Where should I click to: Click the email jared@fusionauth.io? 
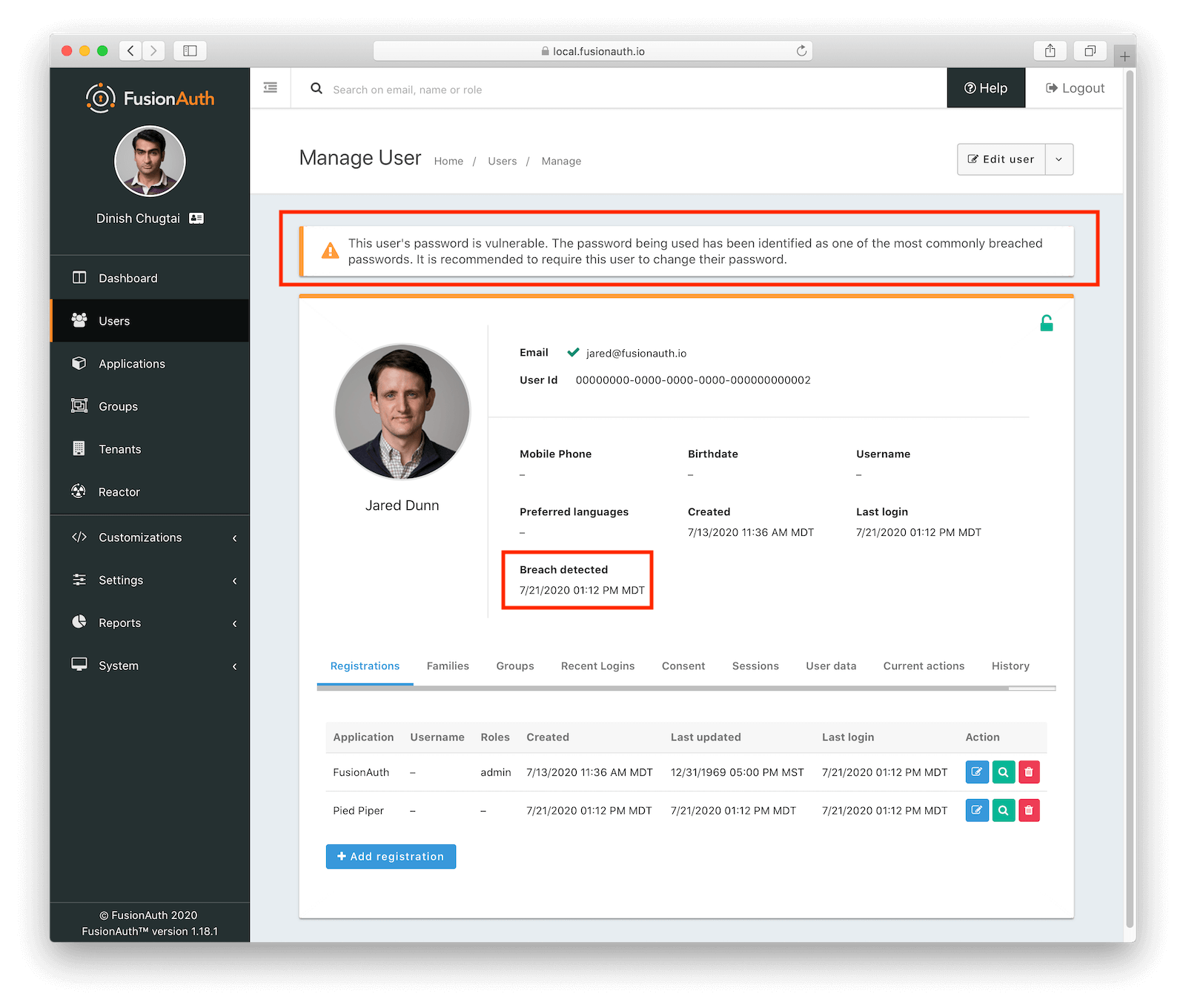click(636, 353)
